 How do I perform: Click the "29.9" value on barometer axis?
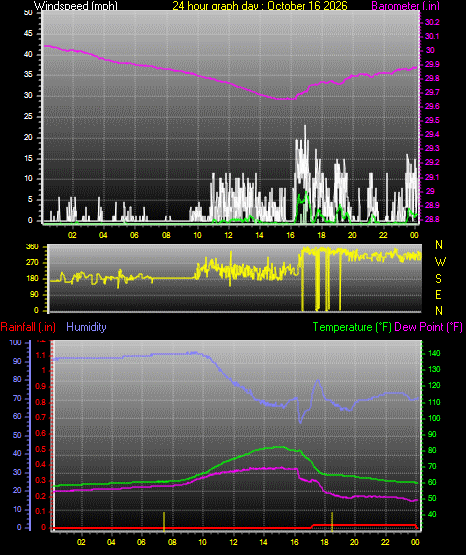click(x=432, y=64)
